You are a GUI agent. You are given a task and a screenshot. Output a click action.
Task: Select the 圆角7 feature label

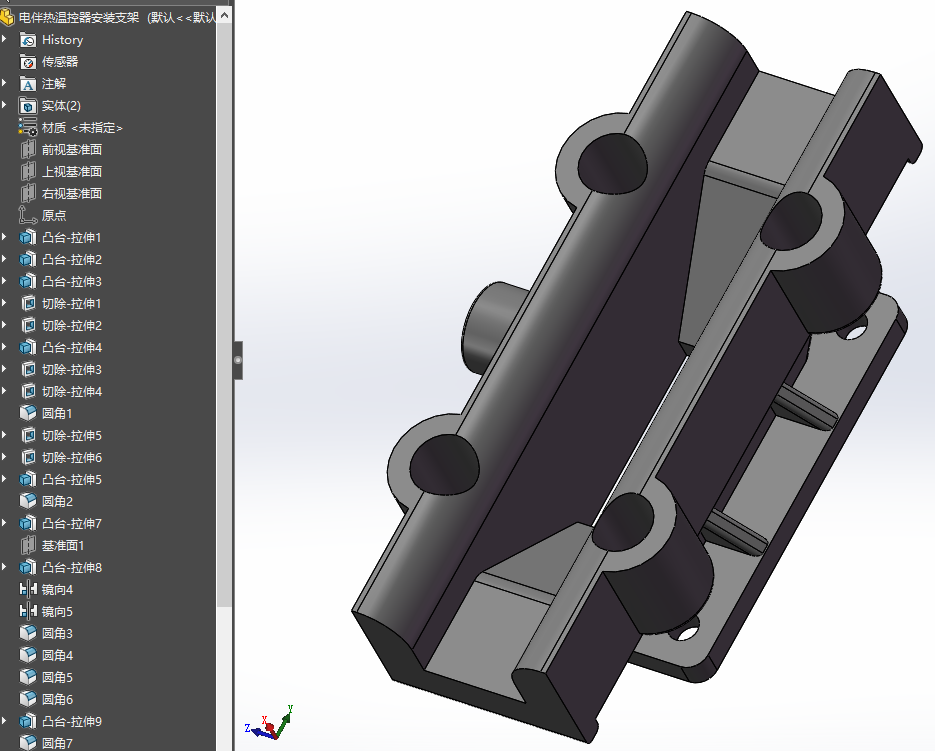[x=57, y=743]
